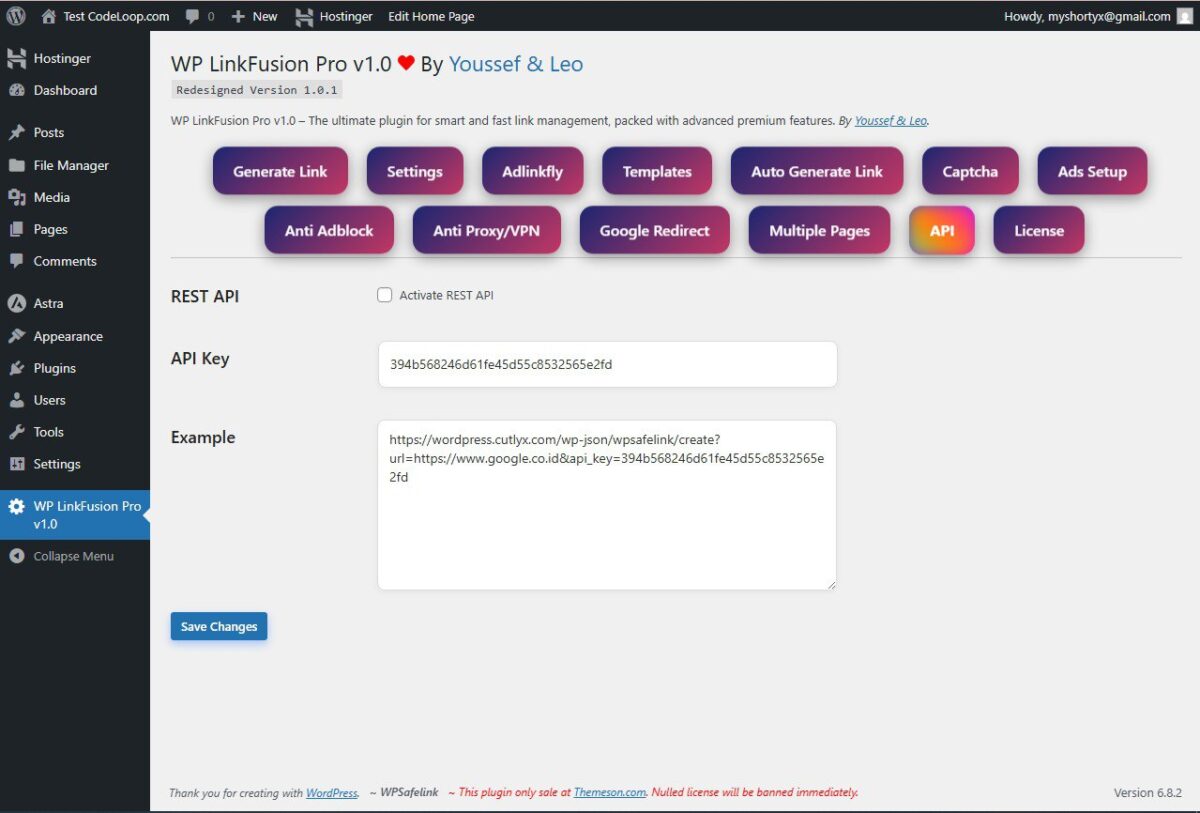This screenshot has width=1200, height=813.
Task: Click the home icon beside Test CodeLoop.com
Action: pos(48,16)
